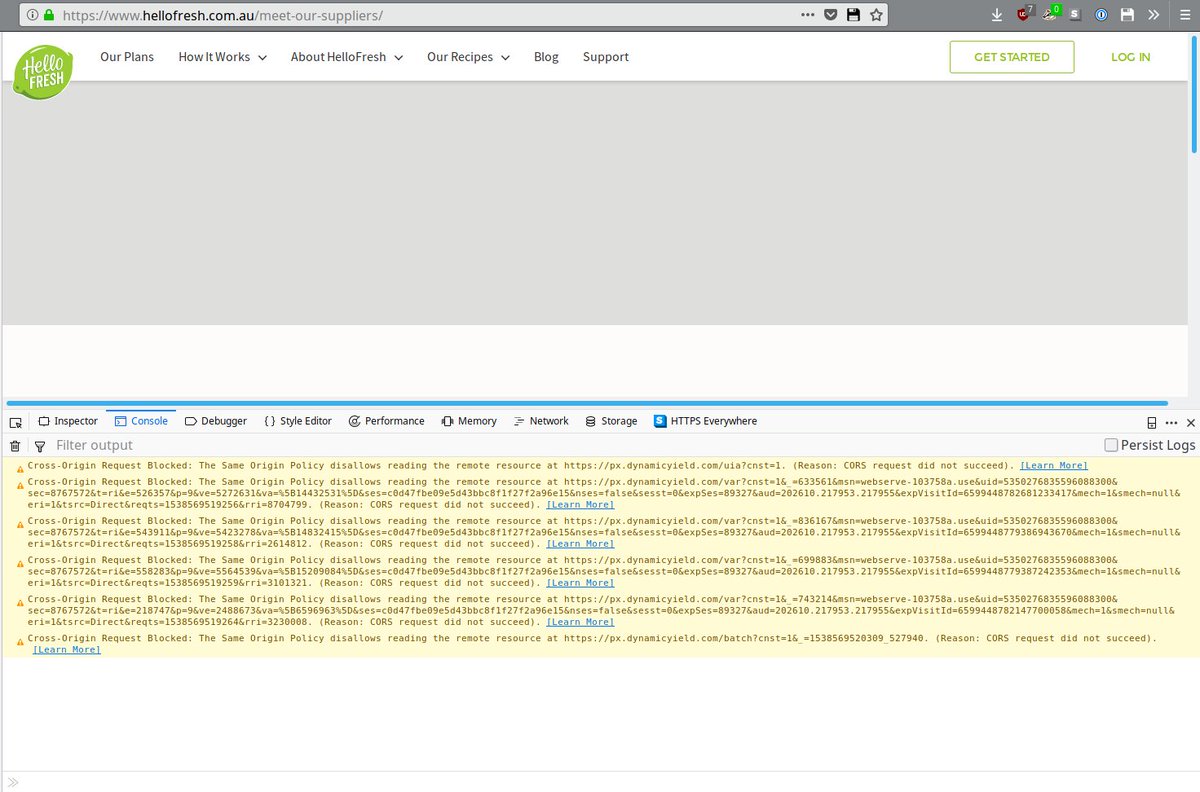This screenshot has height=792, width=1200.
Task: Open the Firefox Downloads panel
Action: (x=997, y=15)
